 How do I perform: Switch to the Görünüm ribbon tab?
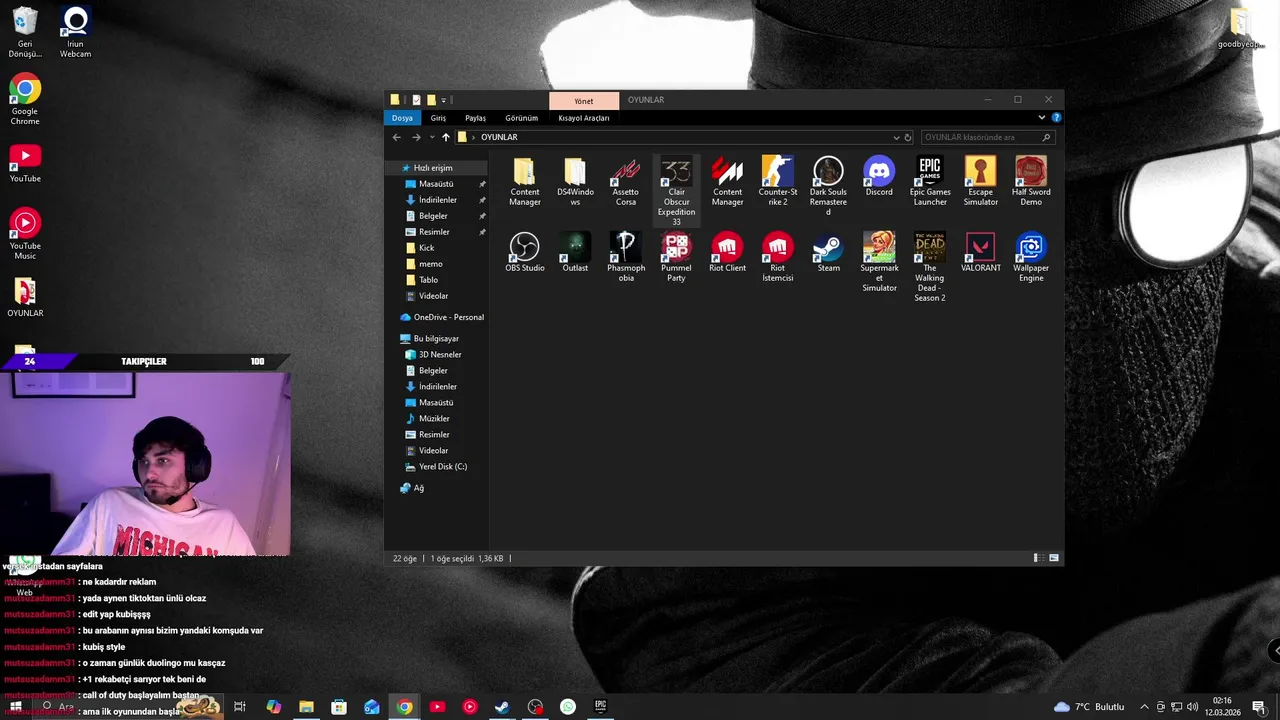click(521, 118)
